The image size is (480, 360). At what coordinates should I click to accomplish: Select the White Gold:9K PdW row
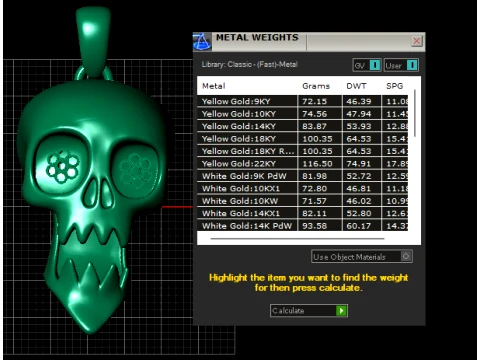(302, 176)
